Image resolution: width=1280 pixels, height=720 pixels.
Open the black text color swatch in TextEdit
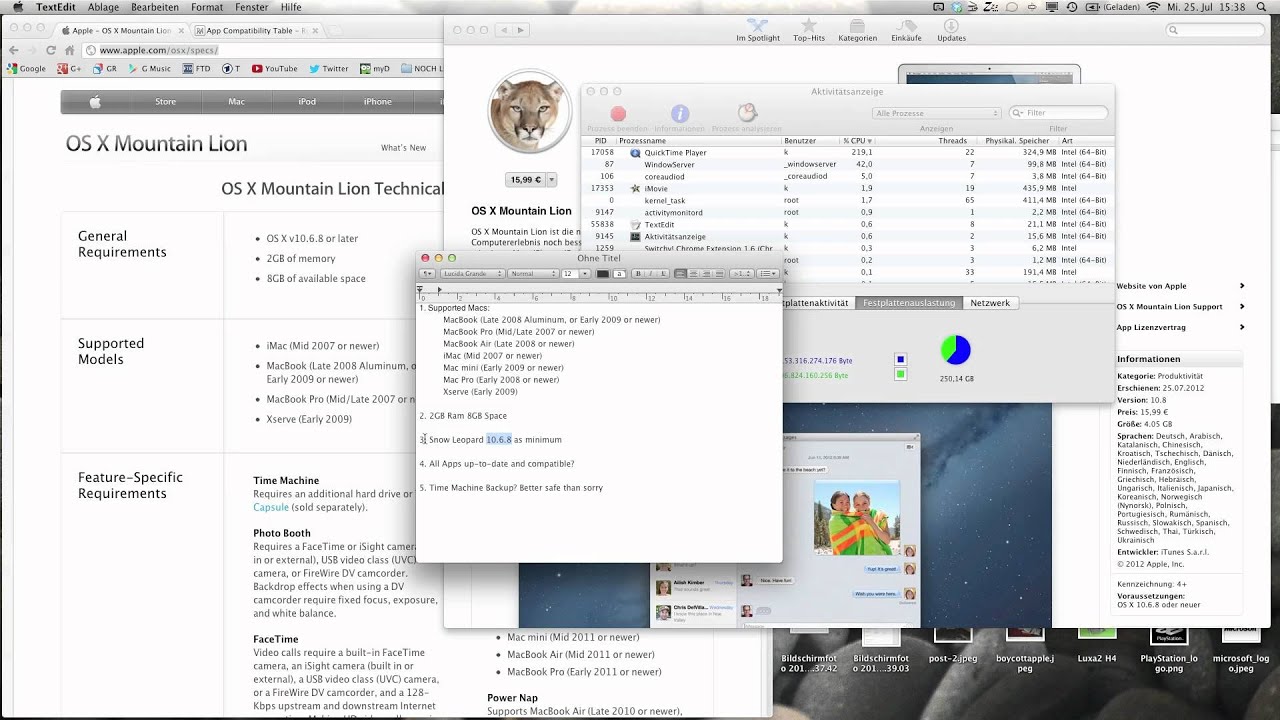pyautogui.click(x=603, y=274)
